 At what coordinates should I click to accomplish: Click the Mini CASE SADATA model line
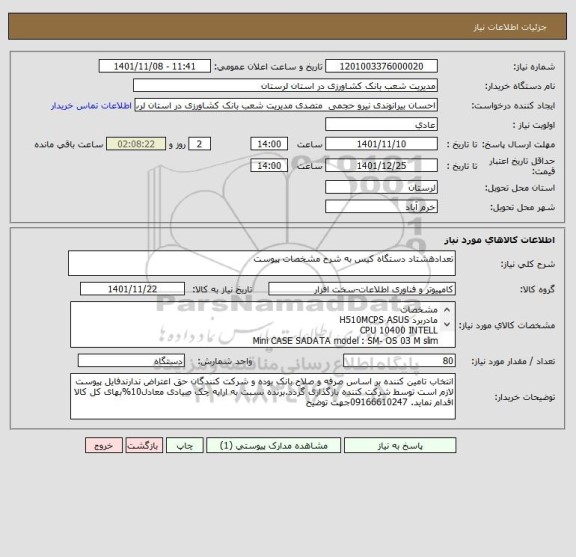click(345, 341)
